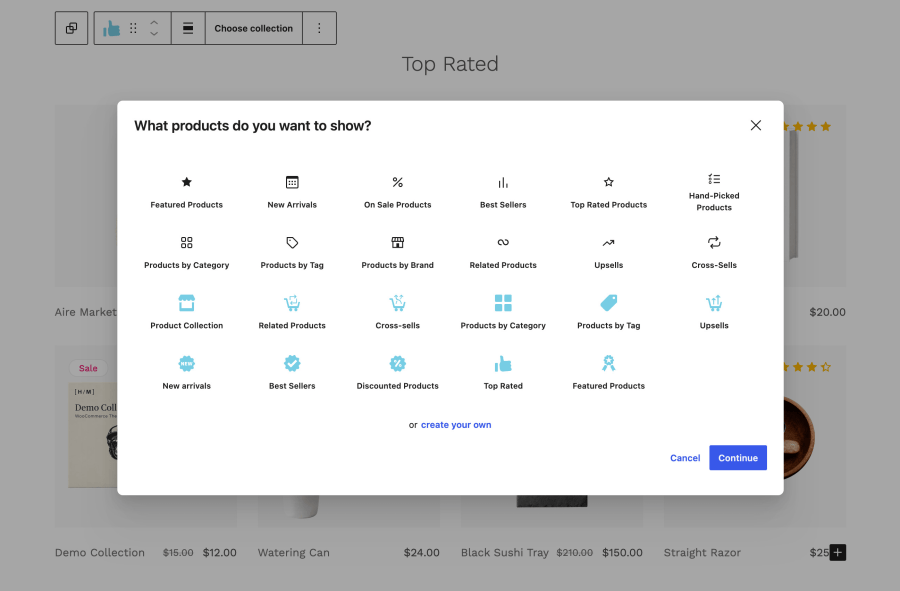Click the $24.00 Watering Can price

pyautogui.click(x=421, y=553)
